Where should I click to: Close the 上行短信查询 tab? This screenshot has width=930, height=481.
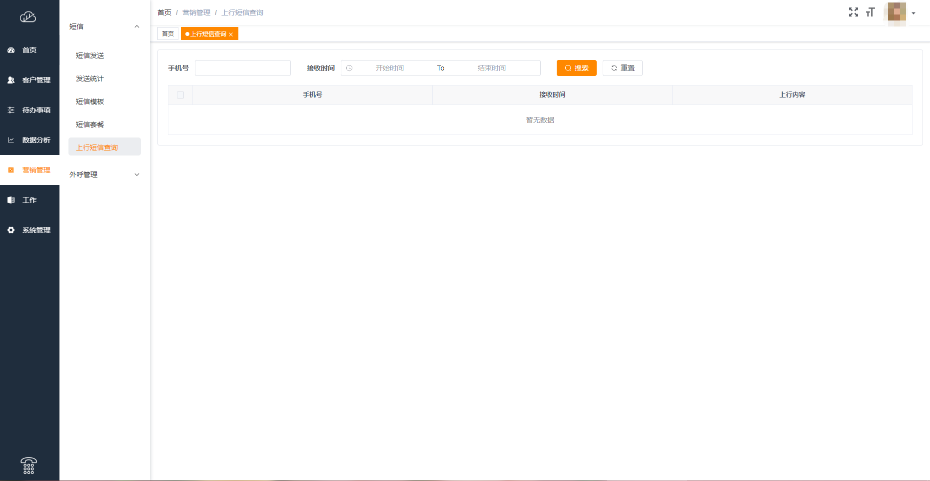click(231, 34)
